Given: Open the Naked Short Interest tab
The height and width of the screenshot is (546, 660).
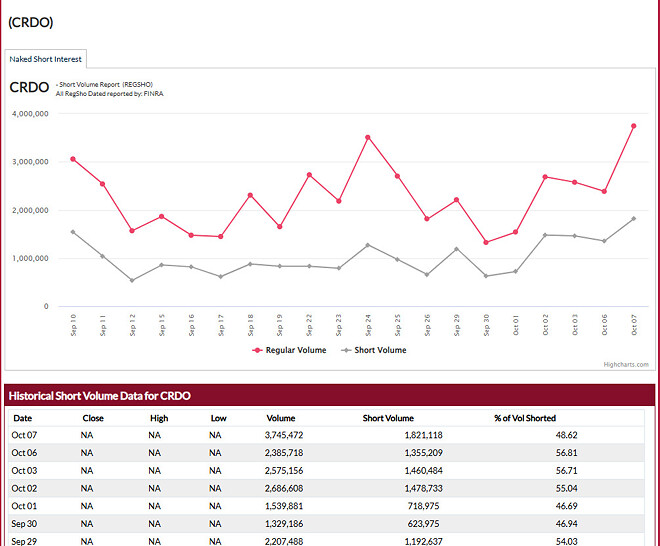Looking at the screenshot, I should click(46, 59).
